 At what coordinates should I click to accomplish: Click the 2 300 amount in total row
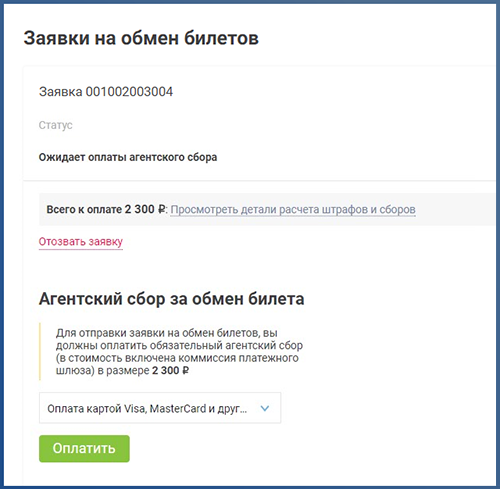(139, 209)
